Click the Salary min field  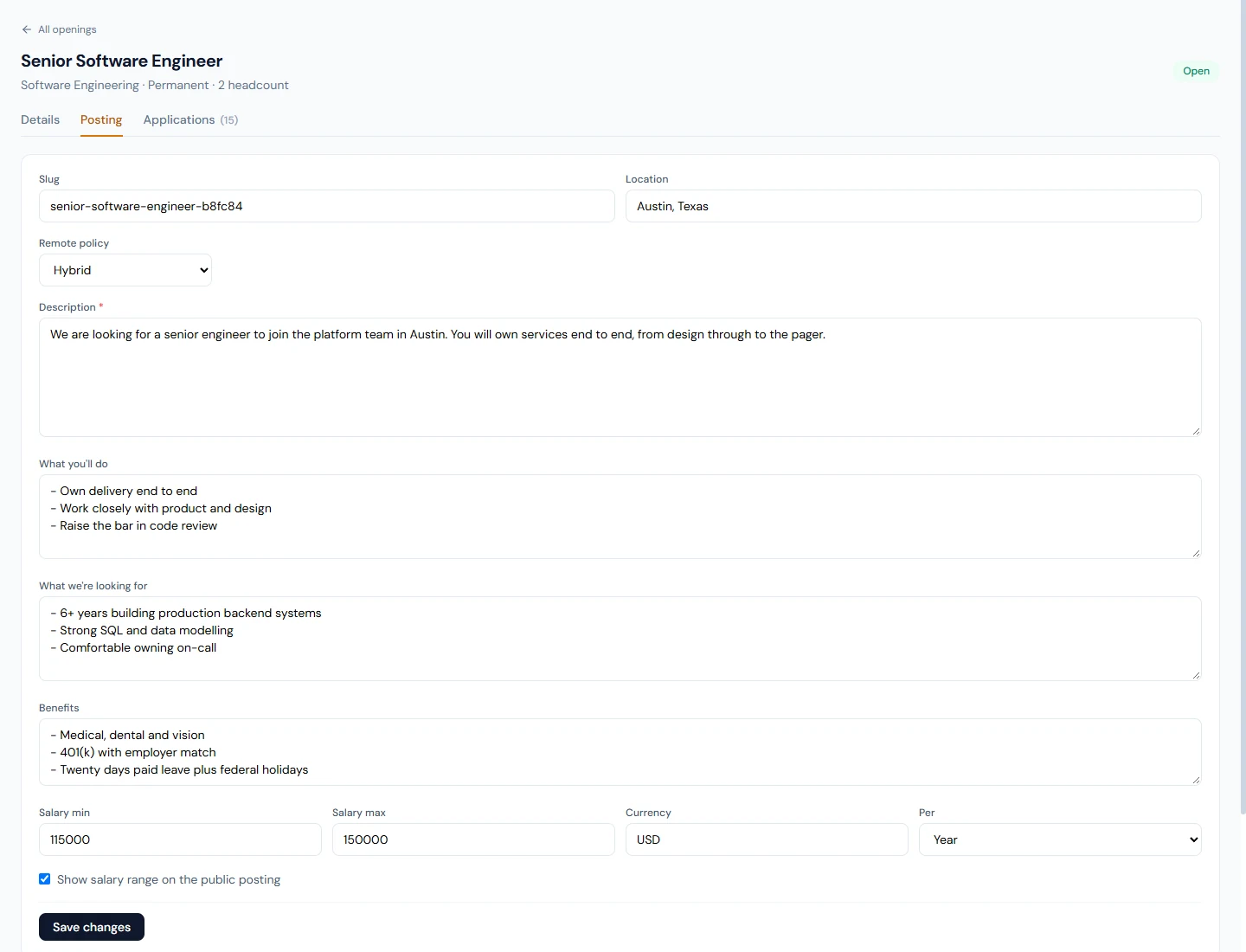click(x=180, y=839)
